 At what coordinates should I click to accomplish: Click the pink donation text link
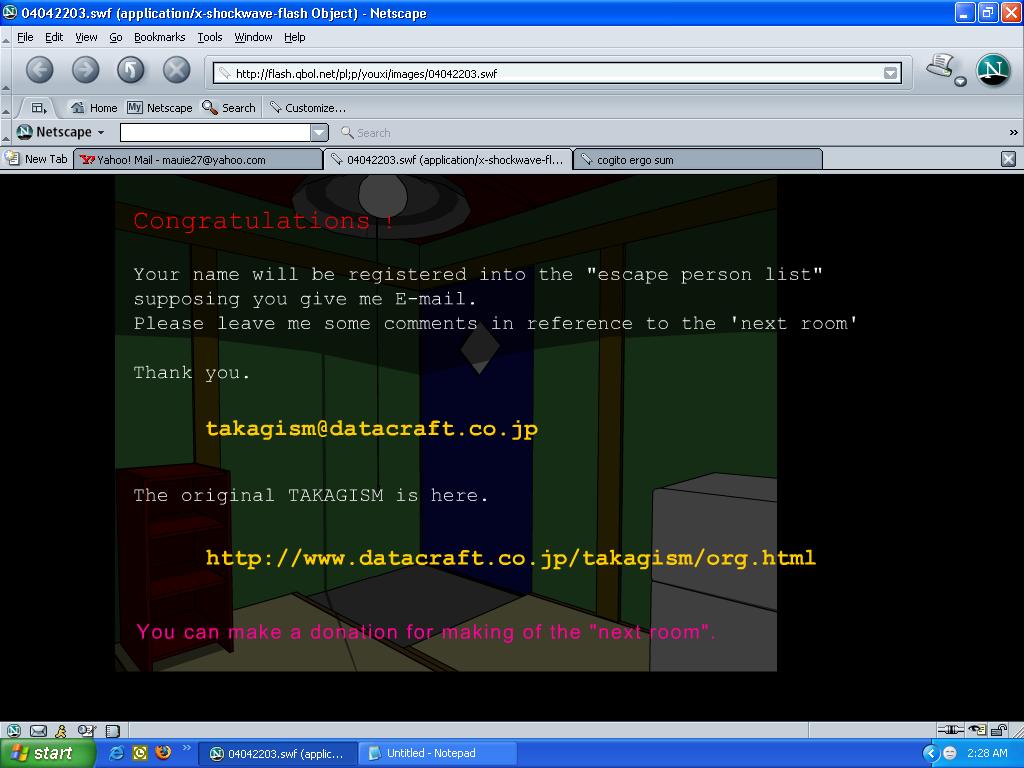tap(426, 632)
